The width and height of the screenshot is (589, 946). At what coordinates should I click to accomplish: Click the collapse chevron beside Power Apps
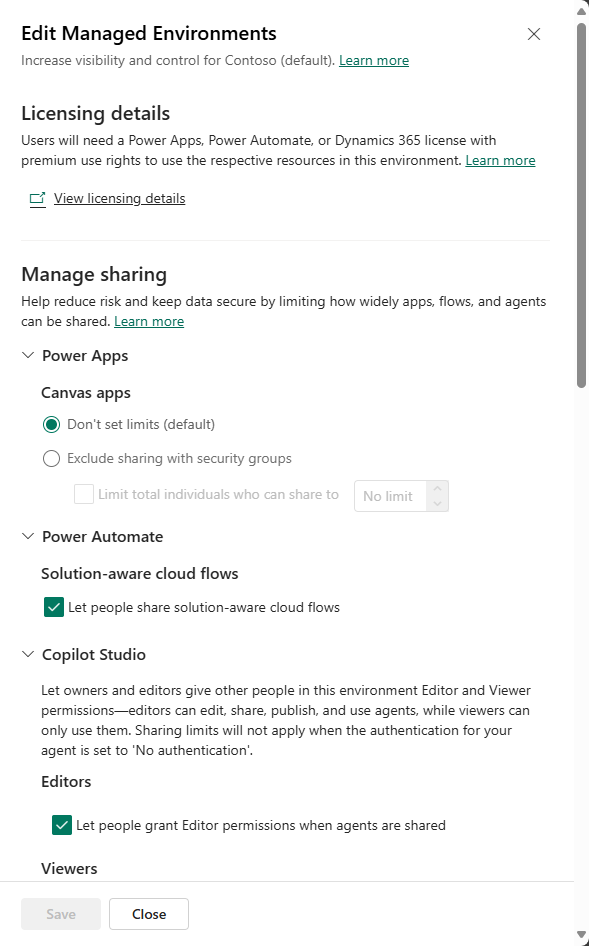[x=27, y=355]
